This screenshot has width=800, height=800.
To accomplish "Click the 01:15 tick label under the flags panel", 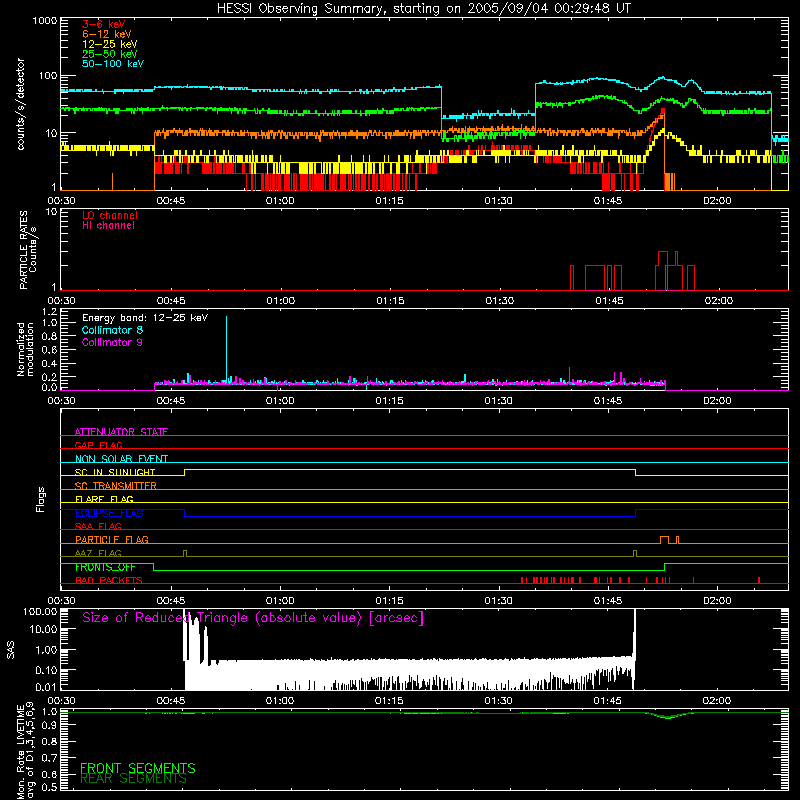I will click(389, 601).
